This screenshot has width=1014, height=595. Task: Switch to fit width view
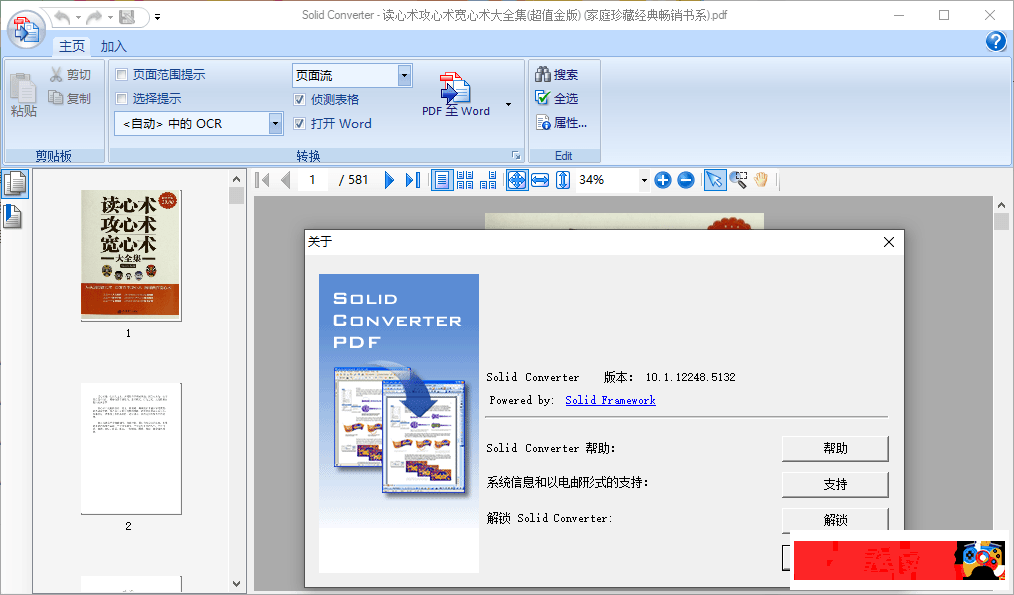pyautogui.click(x=540, y=180)
